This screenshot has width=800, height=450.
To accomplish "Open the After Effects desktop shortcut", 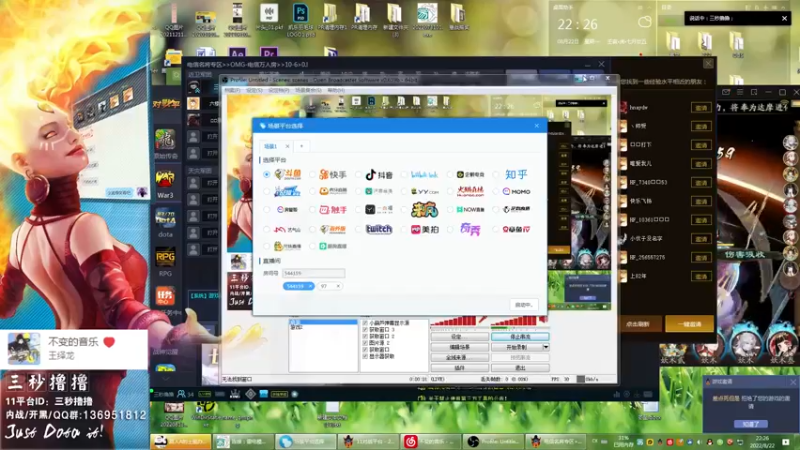I will 237,53.
